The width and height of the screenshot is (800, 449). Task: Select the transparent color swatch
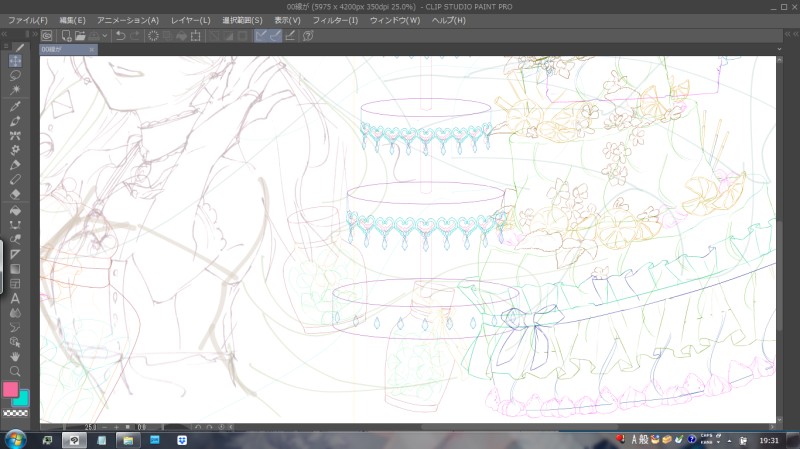click(15, 413)
